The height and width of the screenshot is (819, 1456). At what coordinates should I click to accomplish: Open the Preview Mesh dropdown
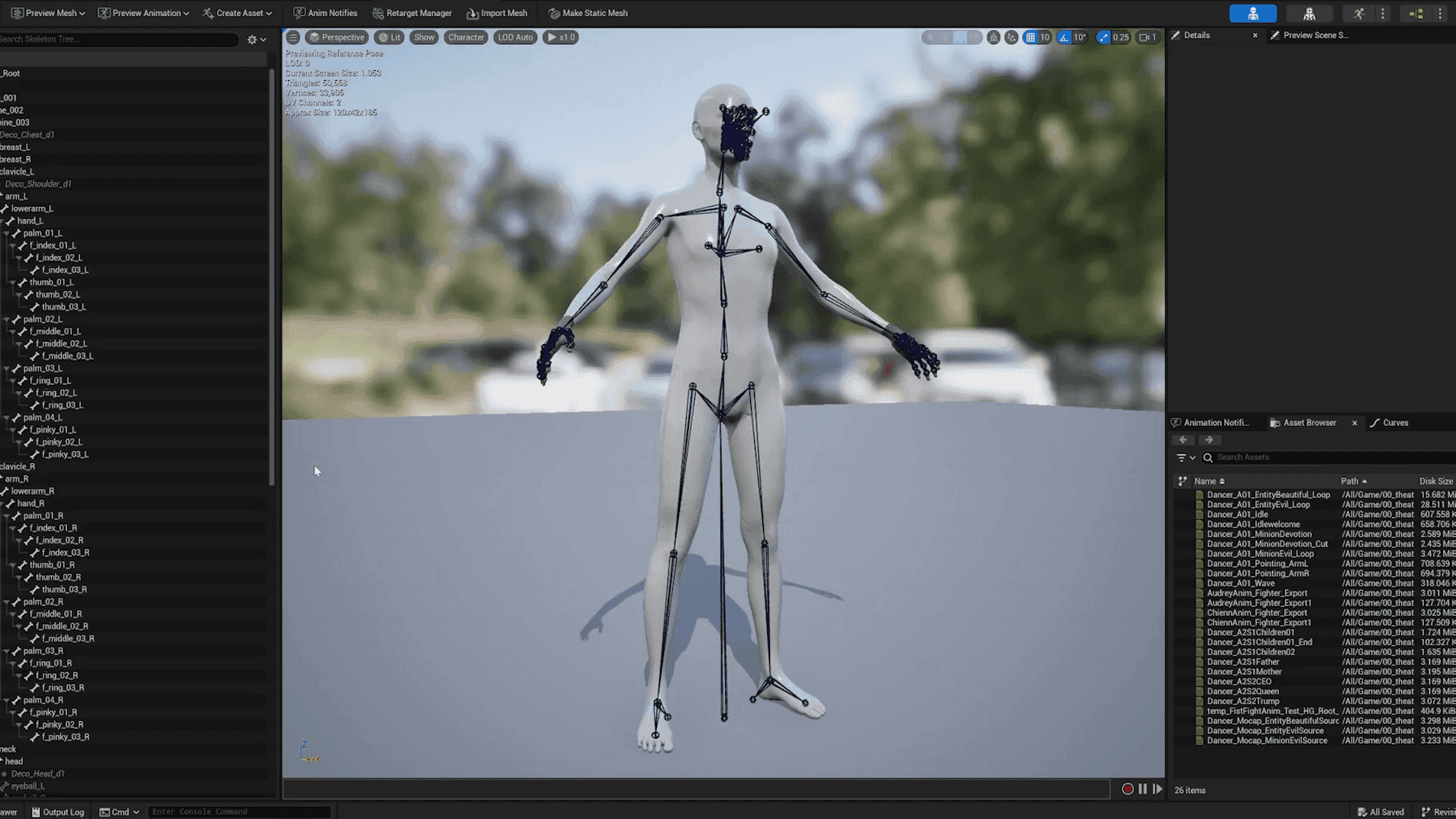(47, 13)
